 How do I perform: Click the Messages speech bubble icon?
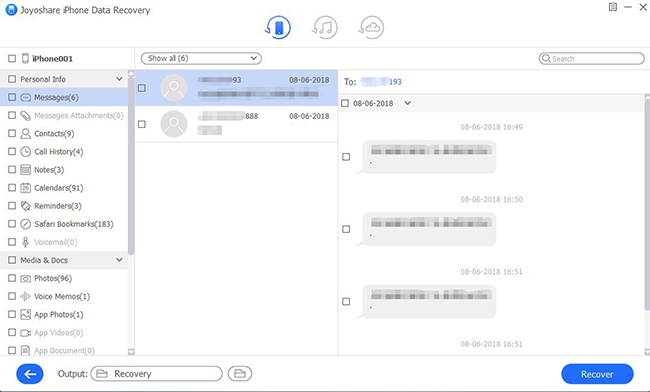(x=26, y=97)
